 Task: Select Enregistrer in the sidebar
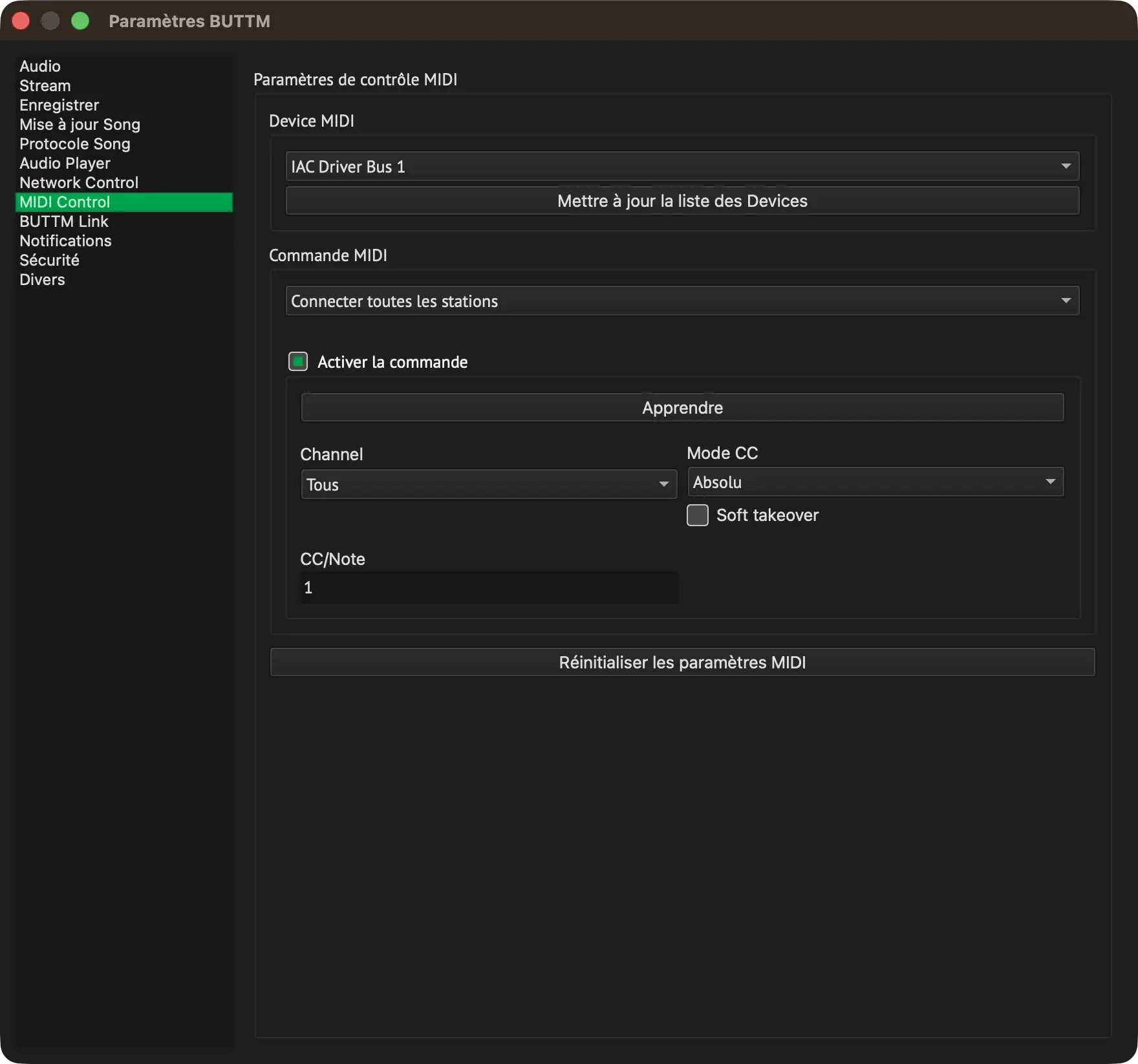coord(123,105)
